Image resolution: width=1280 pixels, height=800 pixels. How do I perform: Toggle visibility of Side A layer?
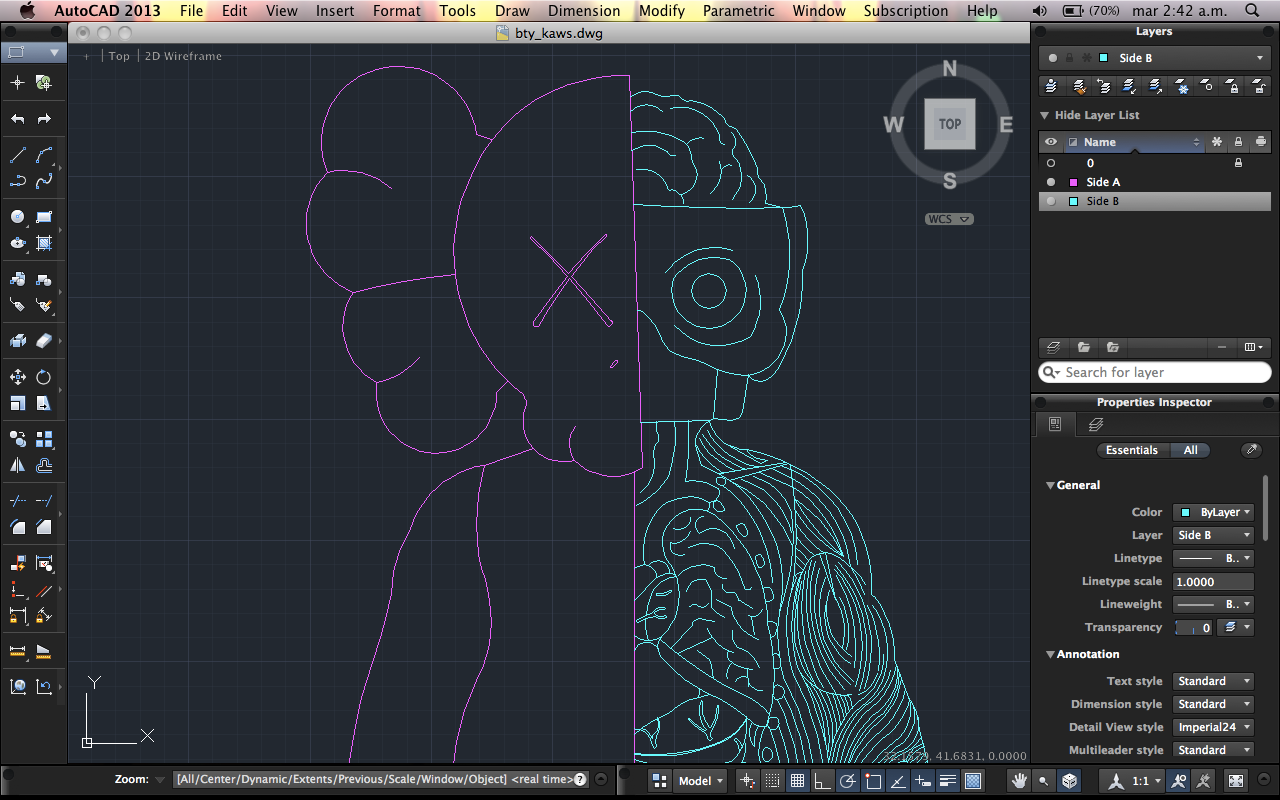[1051, 182]
